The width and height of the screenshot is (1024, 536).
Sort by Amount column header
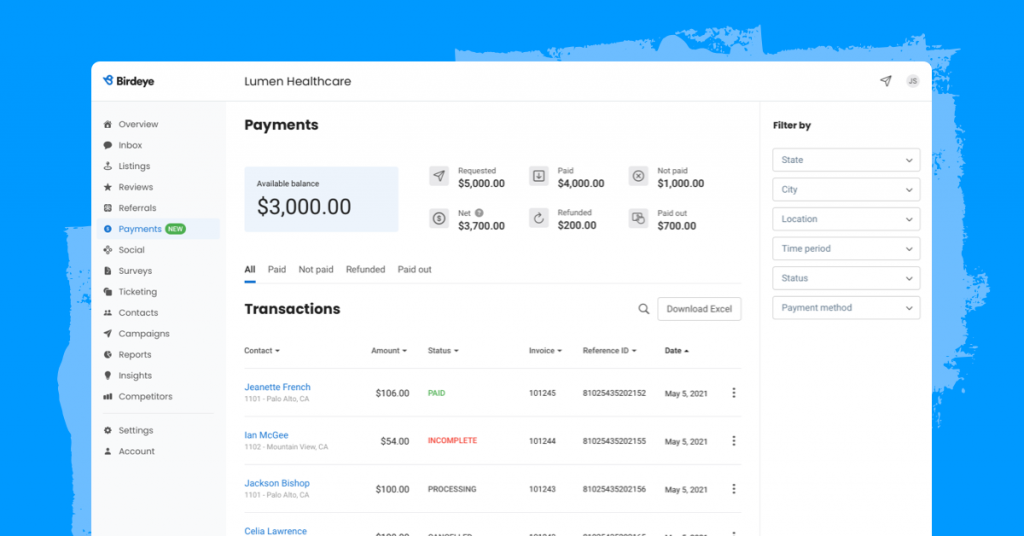coord(389,351)
